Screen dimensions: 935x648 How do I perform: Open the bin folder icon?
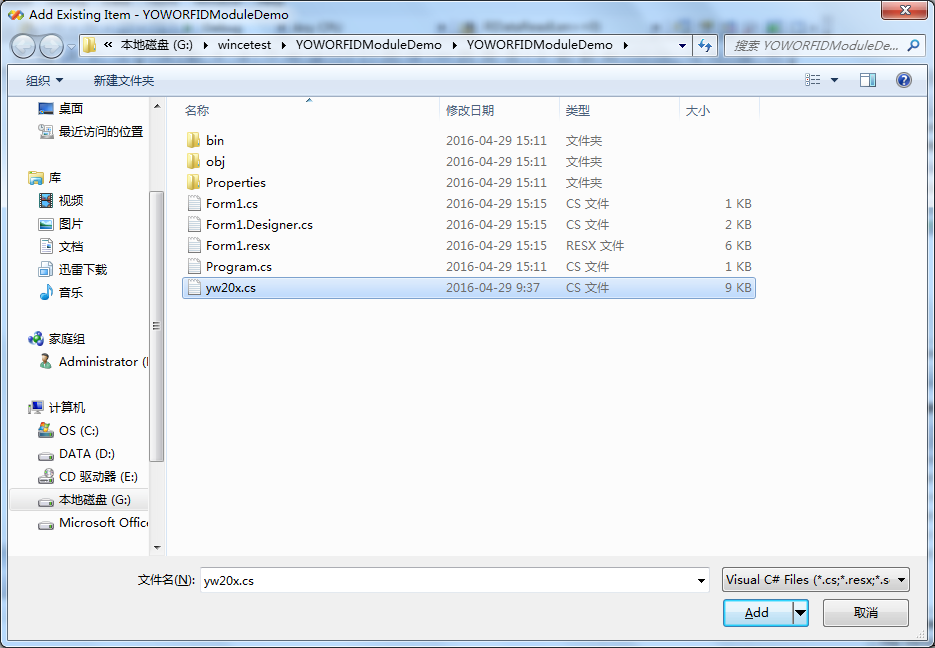pyautogui.click(x=194, y=141)
